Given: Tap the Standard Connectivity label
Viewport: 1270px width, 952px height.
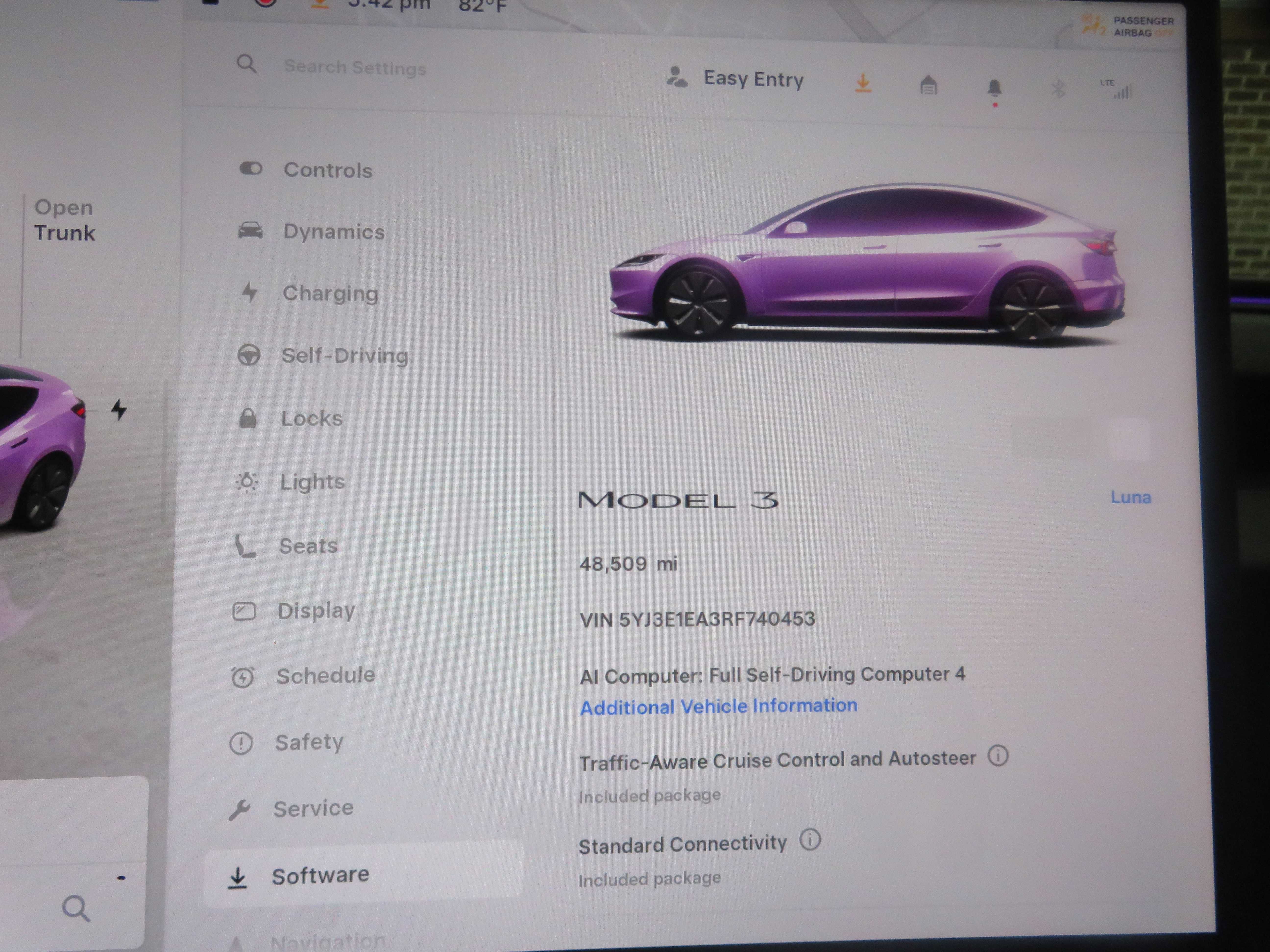Looking at the screenshot, I should coord(683,845).
